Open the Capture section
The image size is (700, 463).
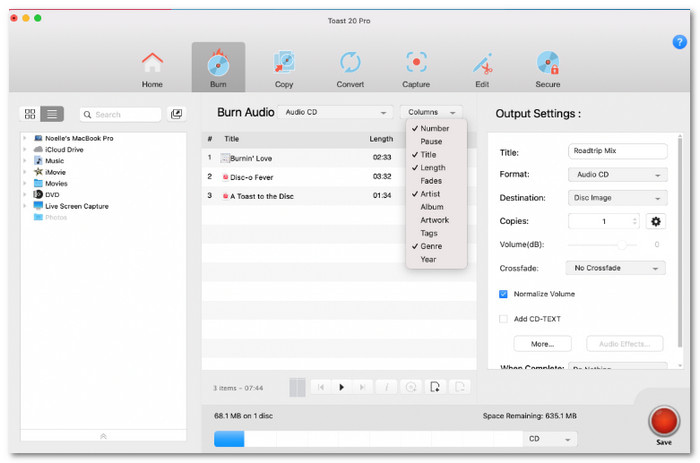coord(416,69)
